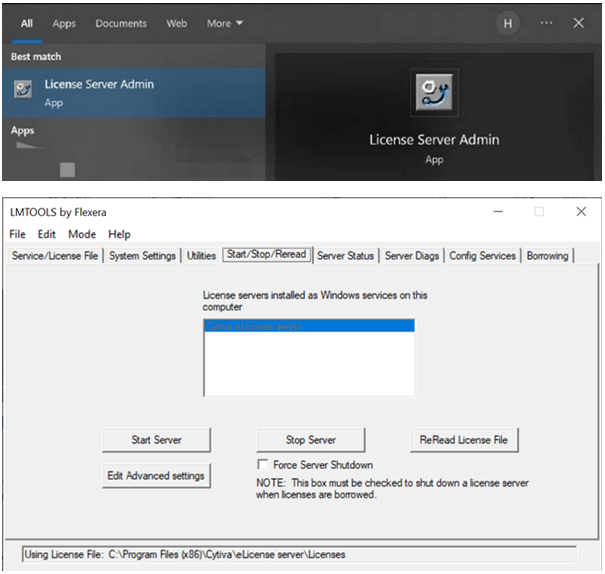
Task: Click ReRead License File button
Action: (464, 440)
